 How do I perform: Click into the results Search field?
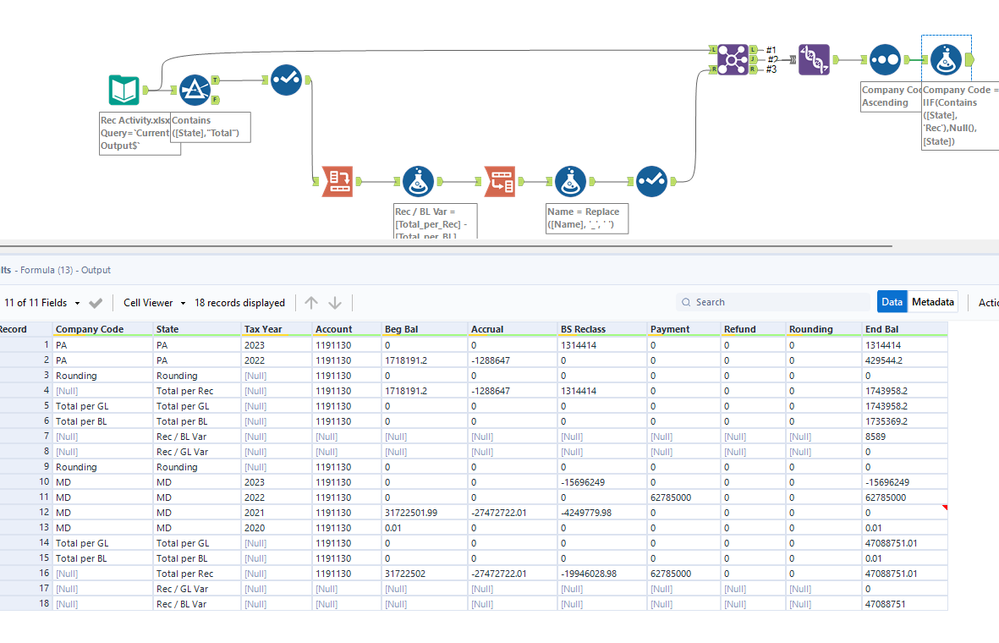(x=773, y=302)
